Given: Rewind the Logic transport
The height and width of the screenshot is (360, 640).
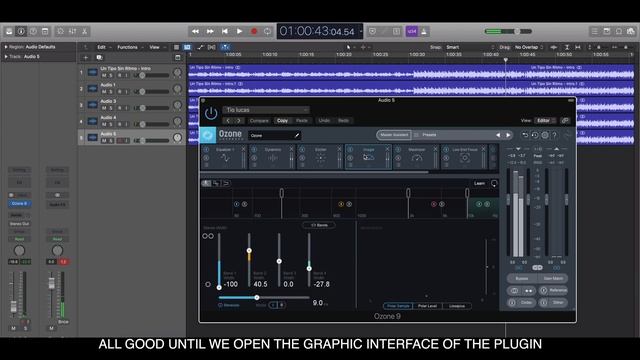Looking at the screenshot, I should 195,31.
